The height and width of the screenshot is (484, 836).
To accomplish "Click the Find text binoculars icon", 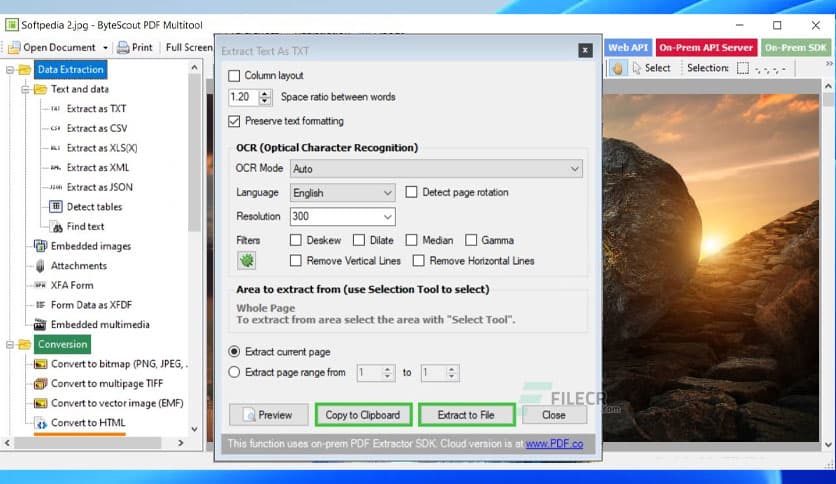I will click(56, 227).
